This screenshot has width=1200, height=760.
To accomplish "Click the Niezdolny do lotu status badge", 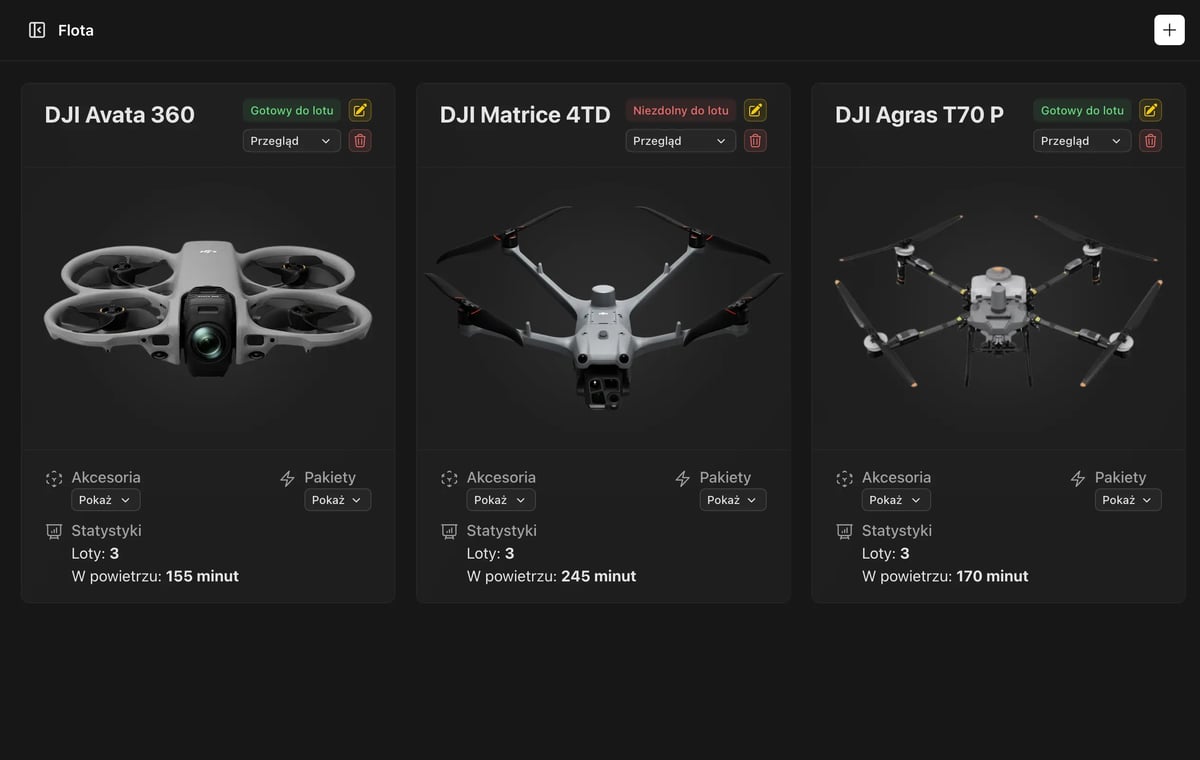I will click(681, 110).
